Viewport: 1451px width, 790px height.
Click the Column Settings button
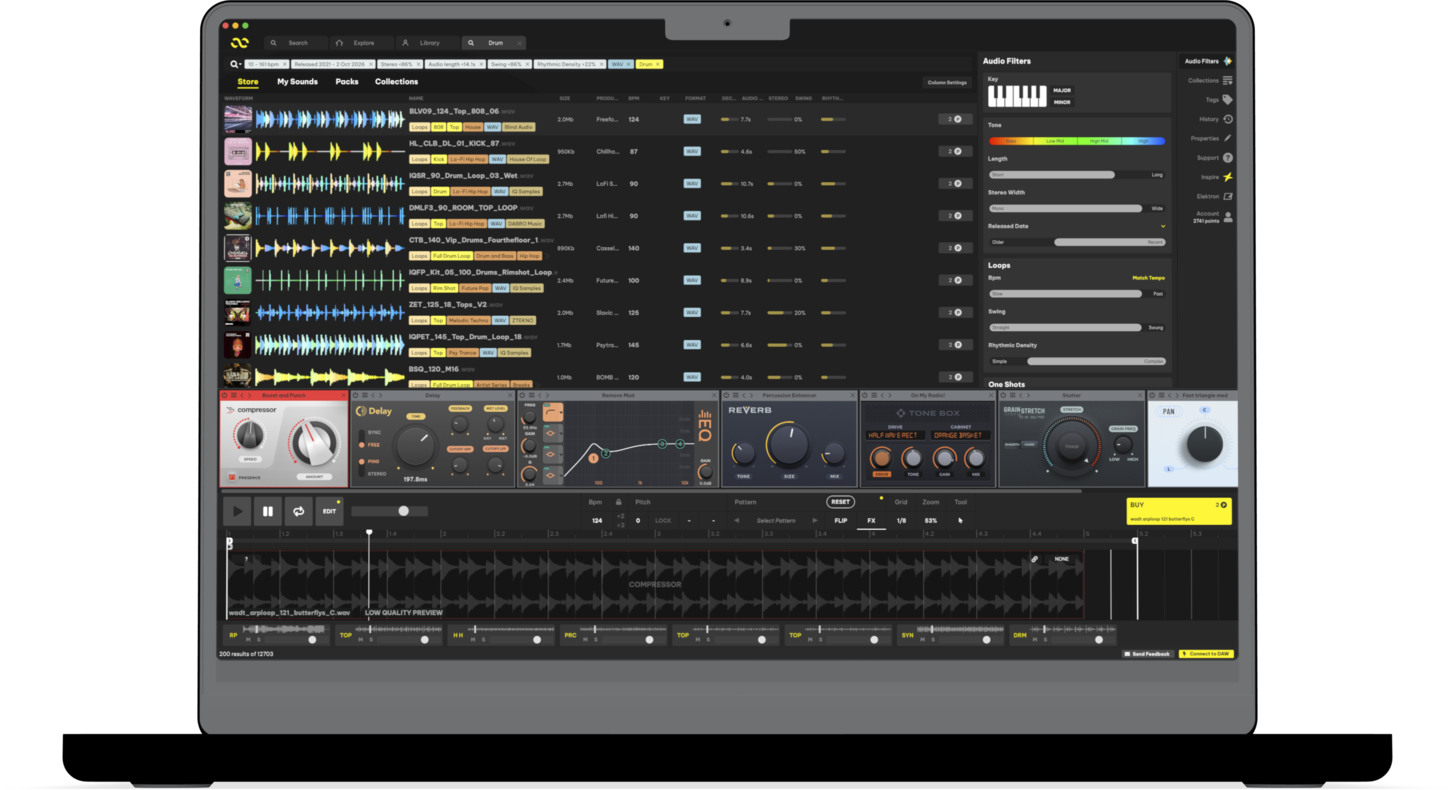tap(947, 82)
